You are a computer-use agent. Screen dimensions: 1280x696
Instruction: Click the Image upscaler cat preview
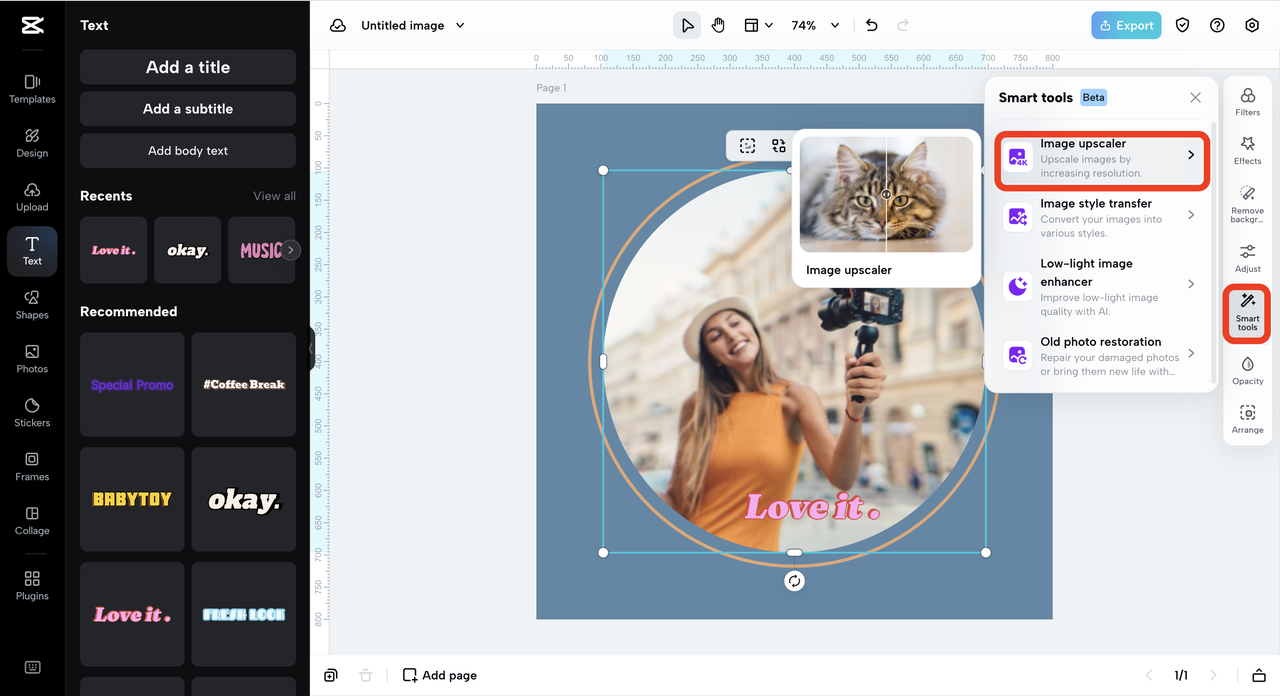(886, 194)
